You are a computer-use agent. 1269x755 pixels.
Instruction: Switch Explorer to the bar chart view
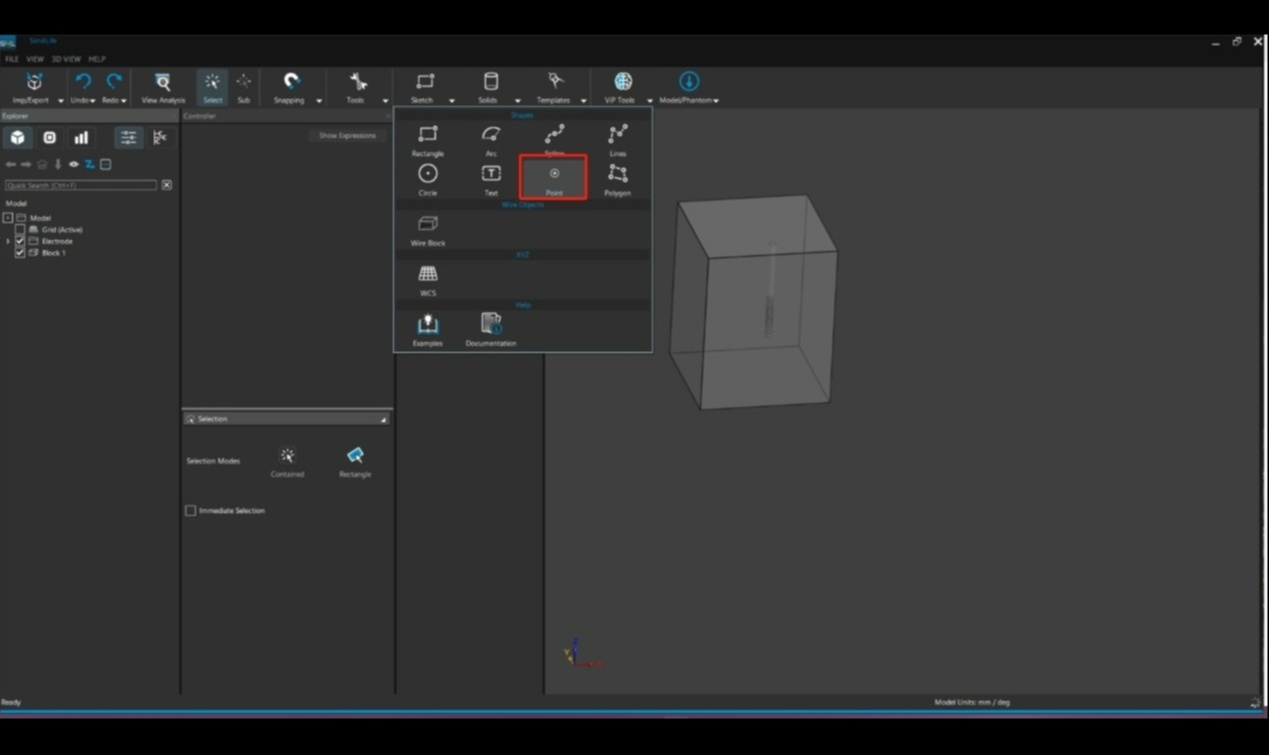[x=81, y=138]
